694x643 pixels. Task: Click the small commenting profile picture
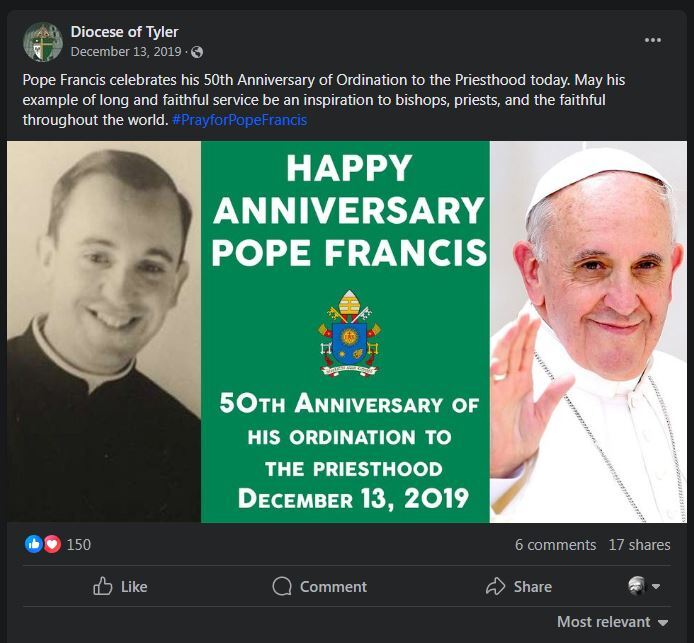[x=637, y=586]
